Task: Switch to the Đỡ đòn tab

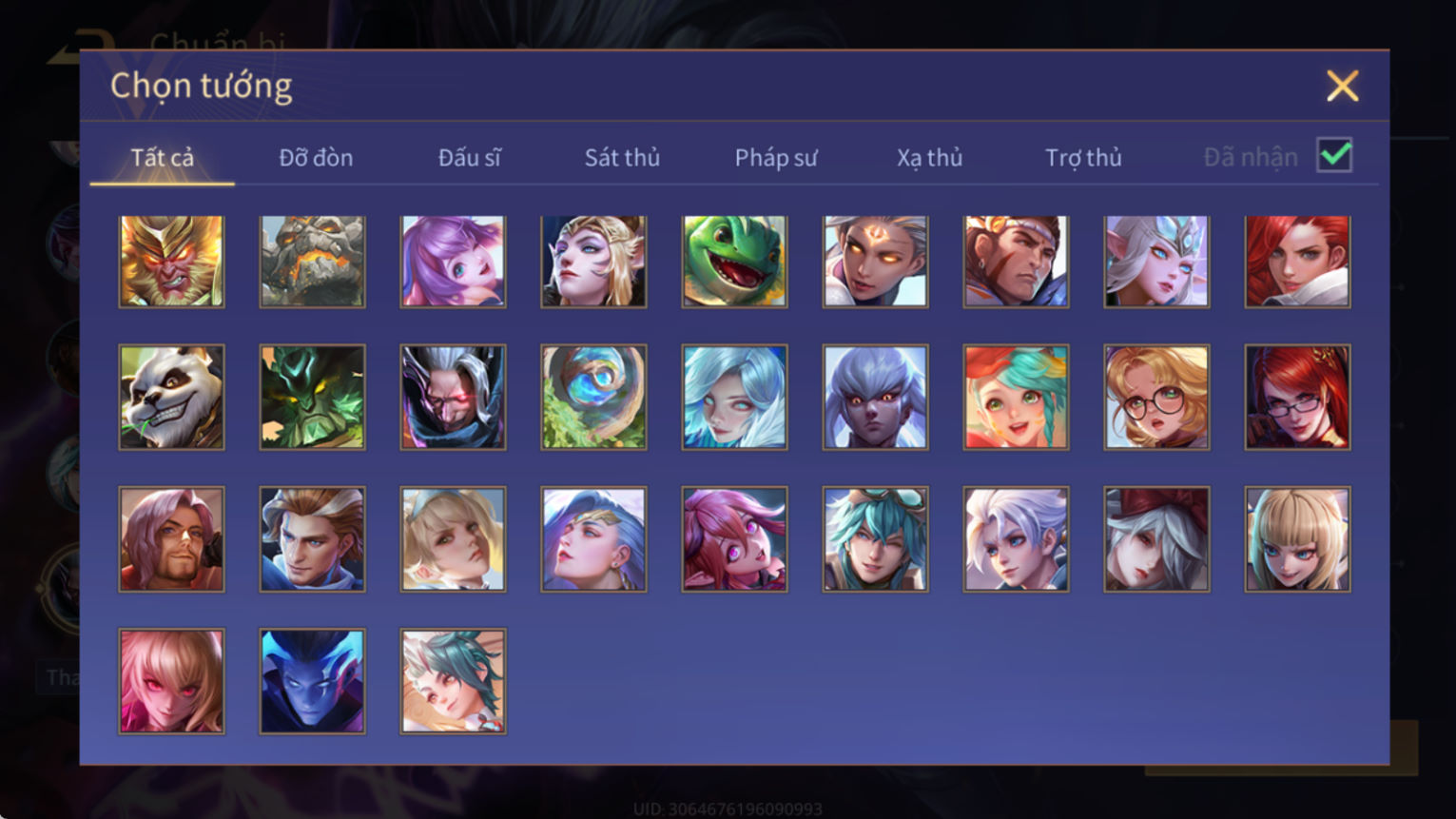Action: tap(316, 158)
